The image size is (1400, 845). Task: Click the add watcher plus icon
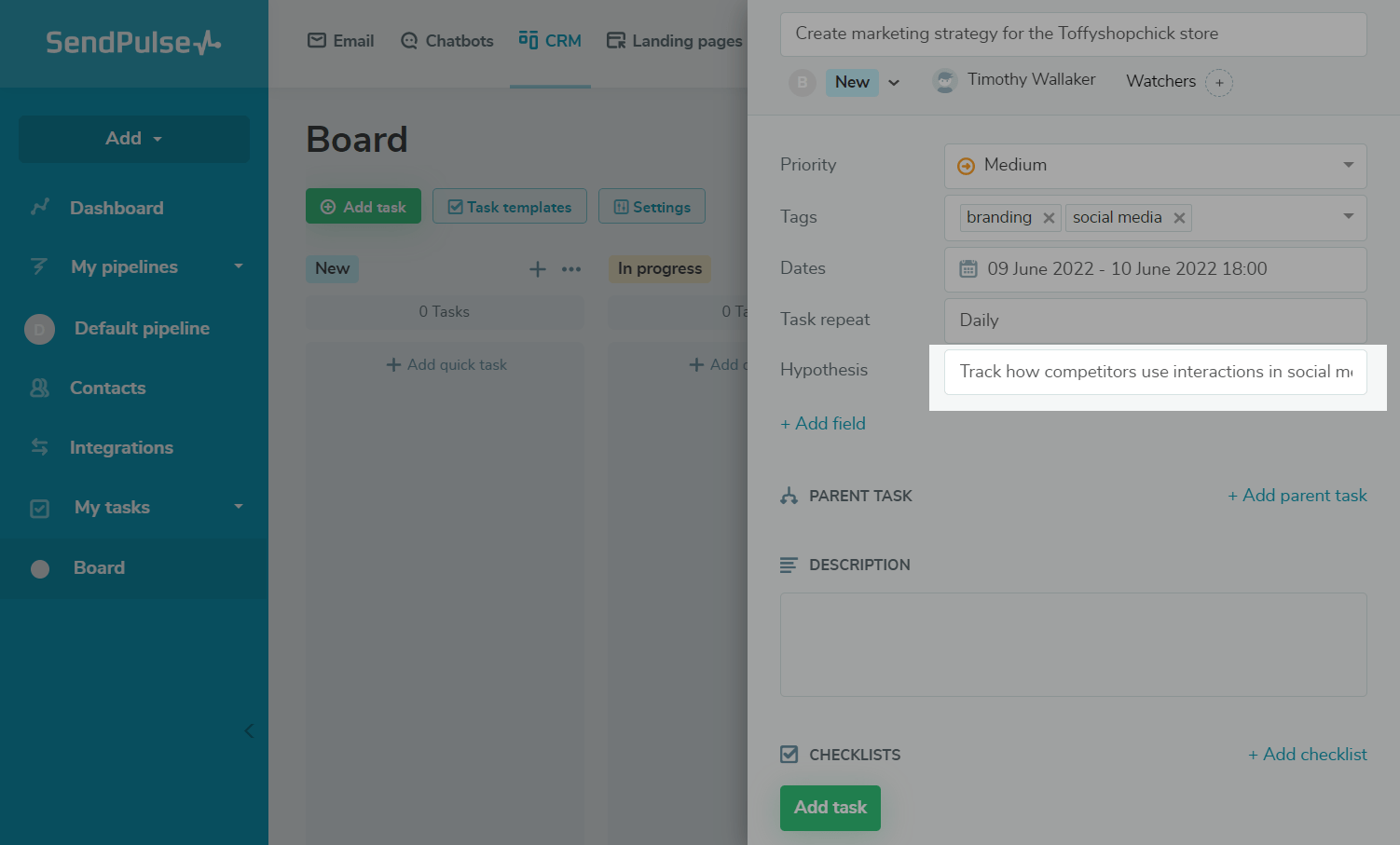coord(1218,83)
